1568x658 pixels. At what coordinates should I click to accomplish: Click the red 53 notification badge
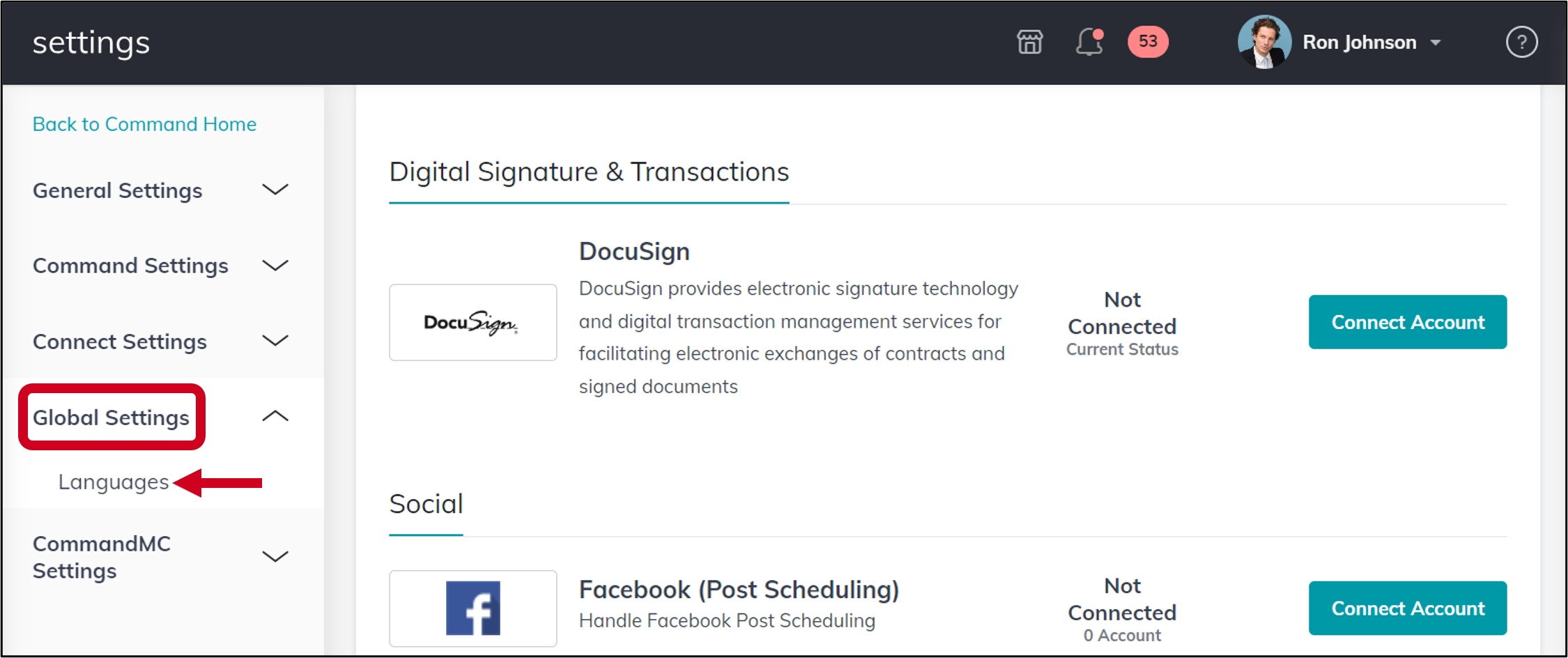point(1148,42)
